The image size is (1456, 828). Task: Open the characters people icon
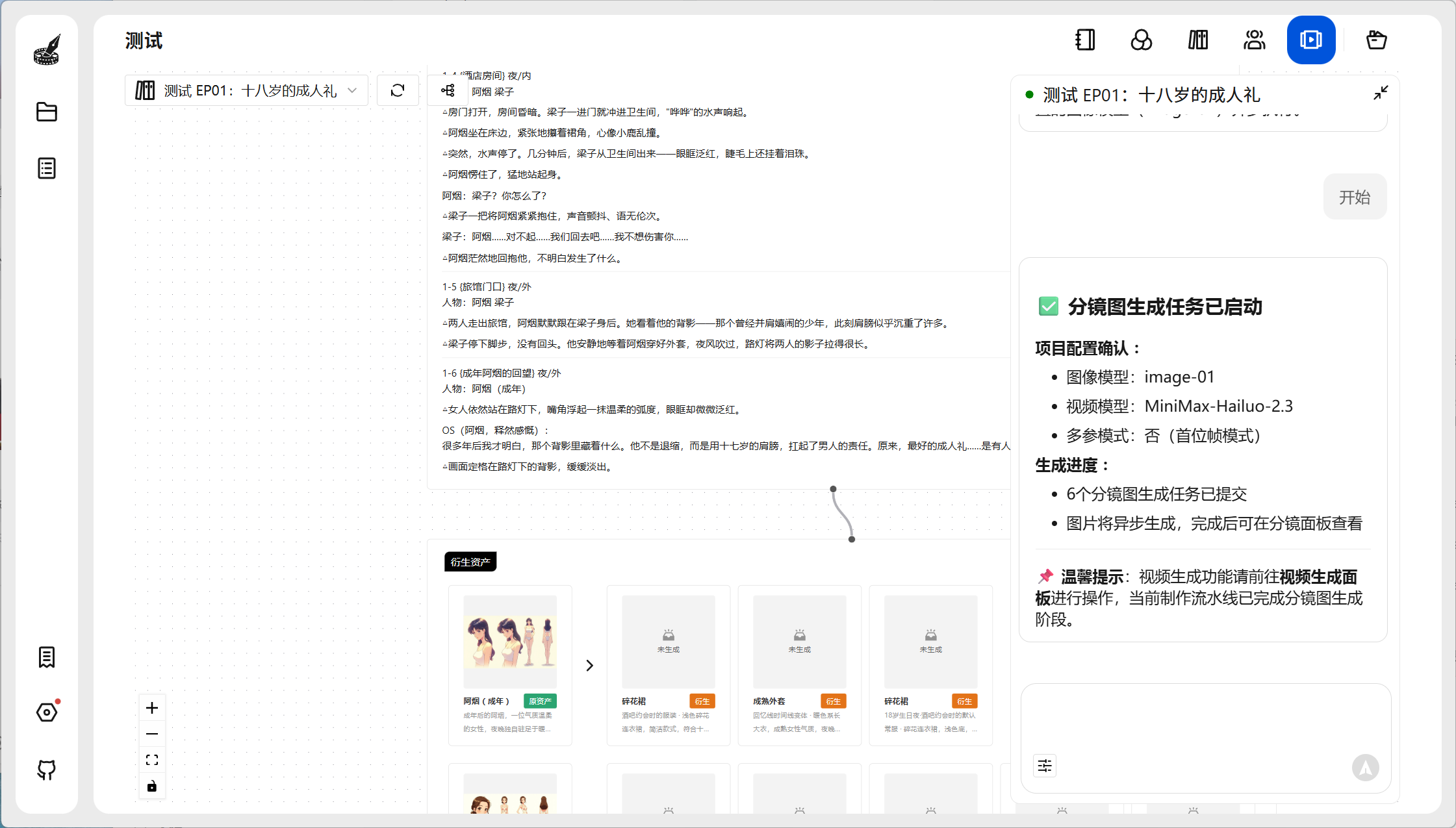pos(1255,40)
